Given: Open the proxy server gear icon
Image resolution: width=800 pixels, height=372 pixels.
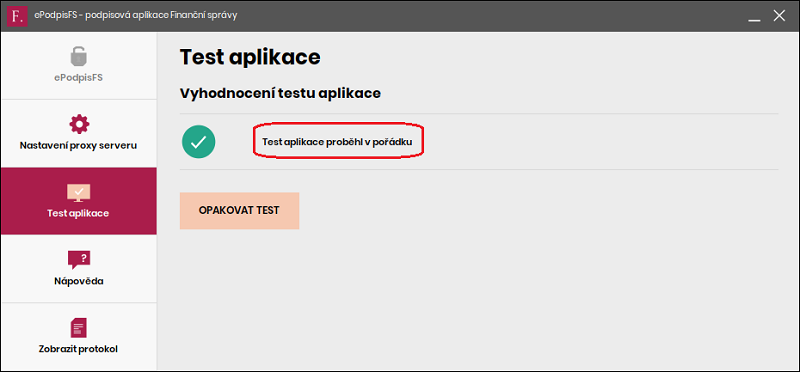Looking at the screenshot, I should click(79, 124).
